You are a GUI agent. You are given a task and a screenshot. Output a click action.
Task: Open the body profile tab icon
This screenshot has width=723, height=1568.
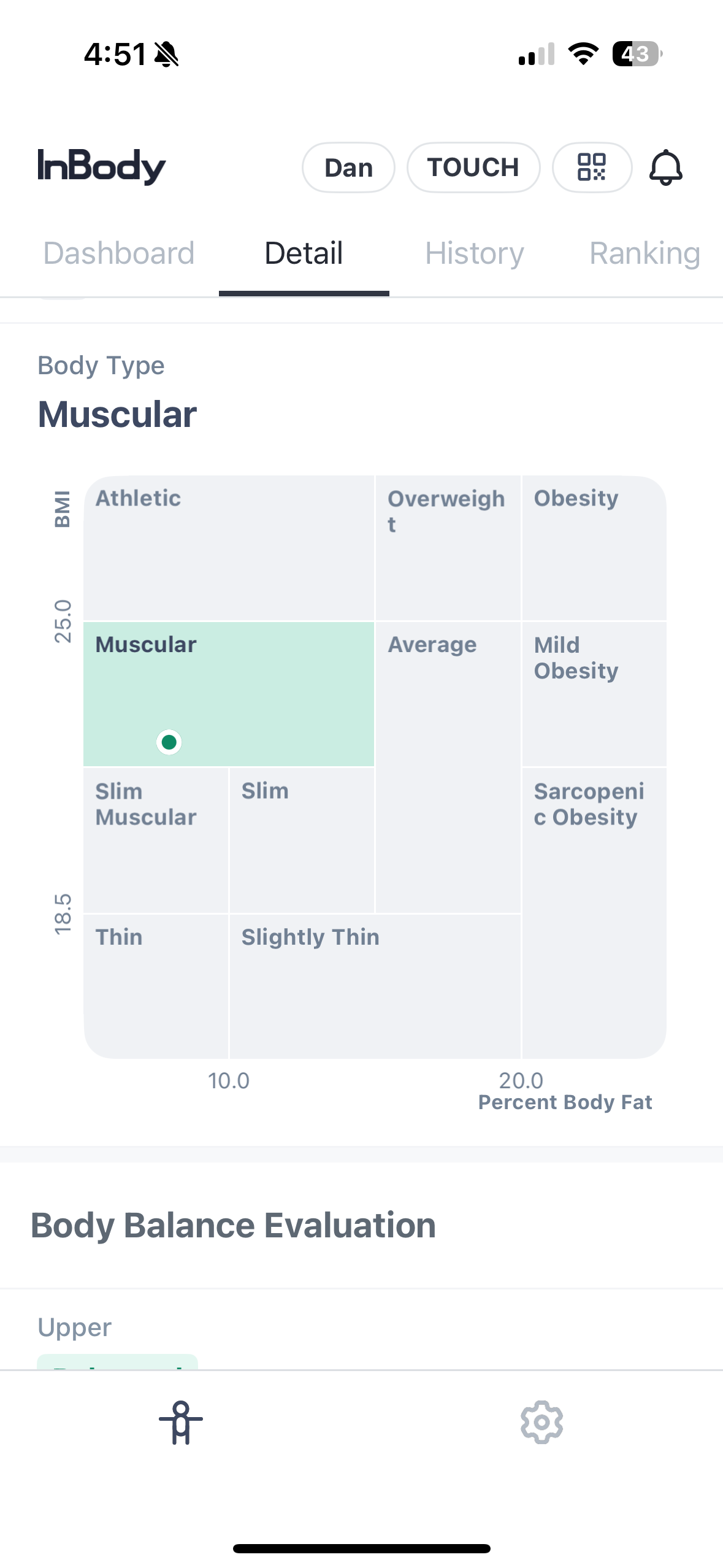(181, 1422)
